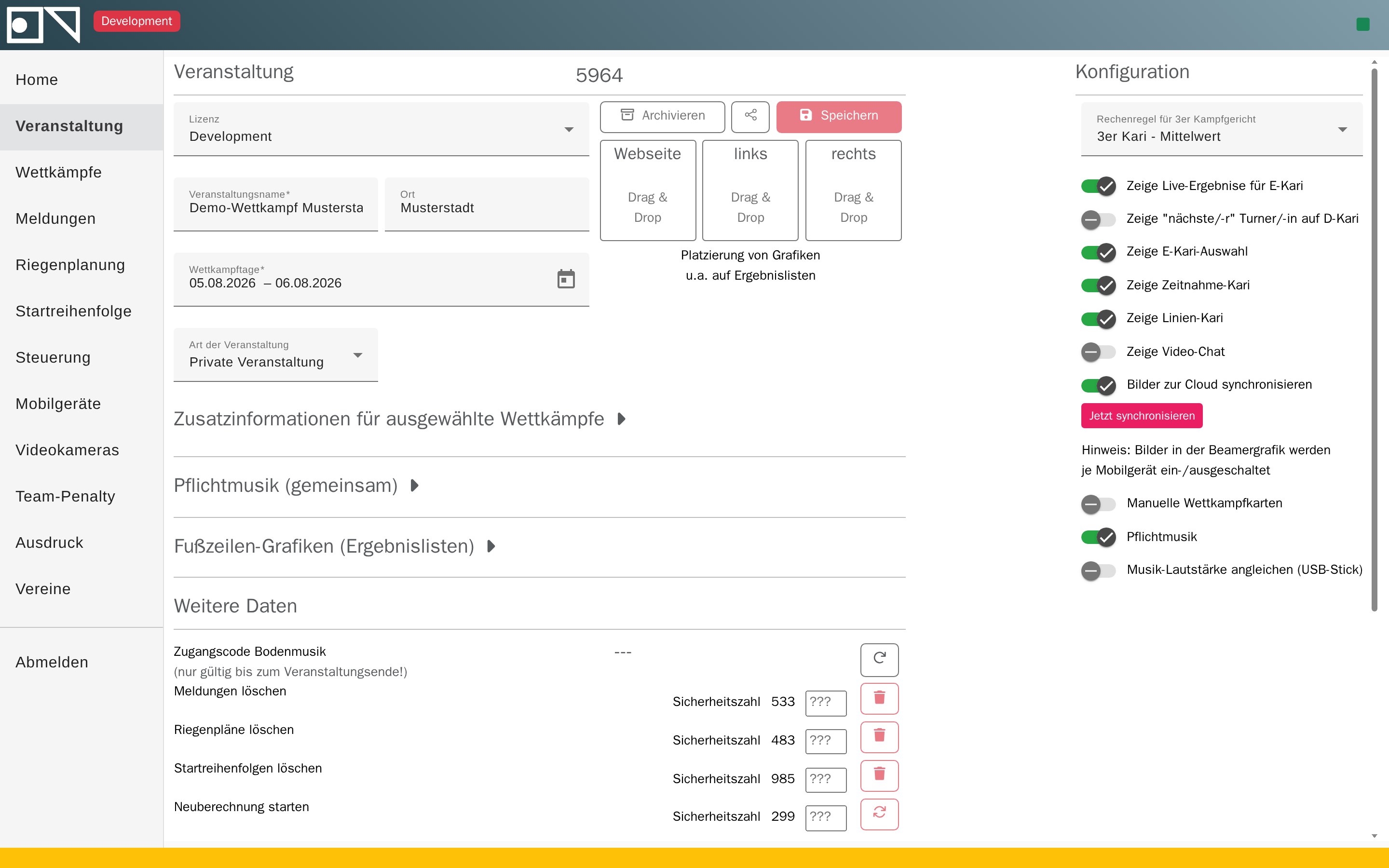
Task: Click the links drag & drop zone
Action: (750, 190)
